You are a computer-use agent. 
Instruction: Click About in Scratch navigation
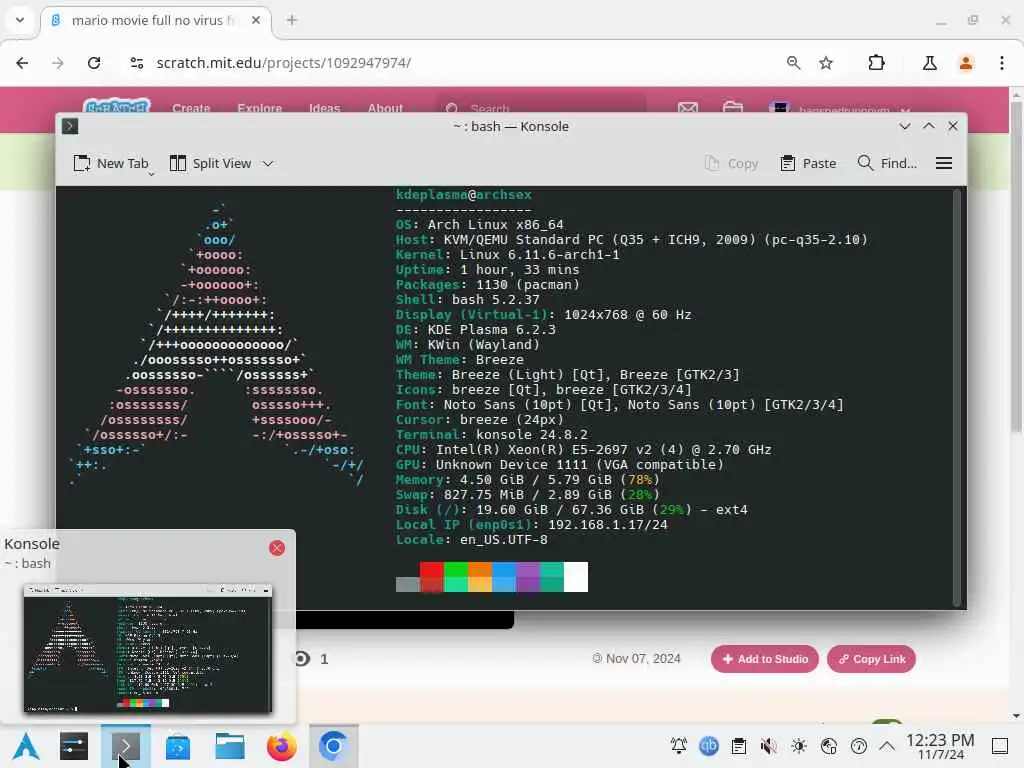[385, 108]
